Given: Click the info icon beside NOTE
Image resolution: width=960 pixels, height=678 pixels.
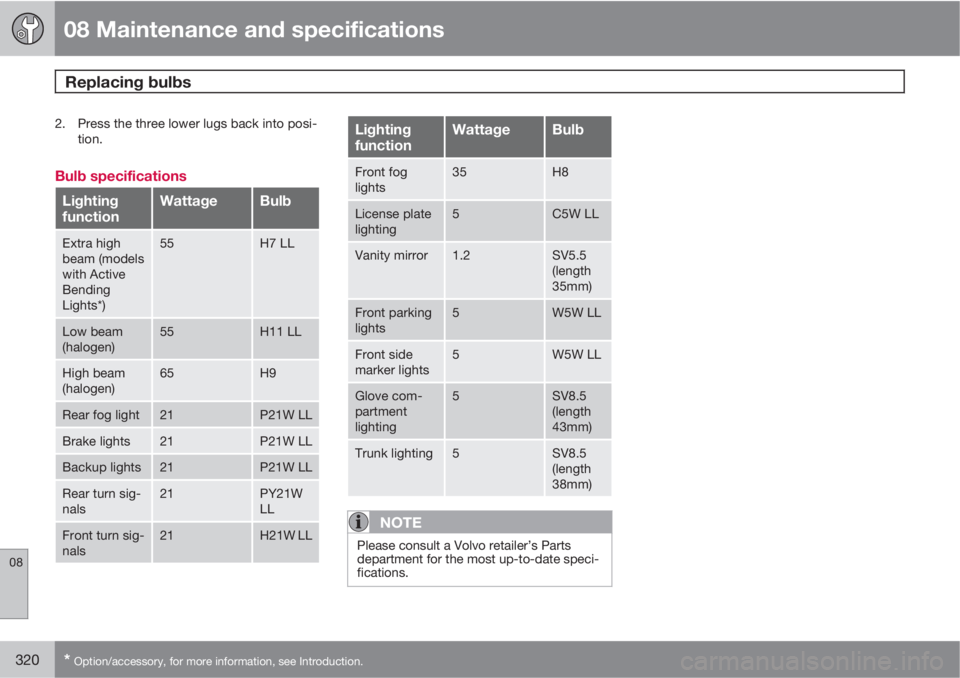Looking at the screenshot, I should (359, 522).
